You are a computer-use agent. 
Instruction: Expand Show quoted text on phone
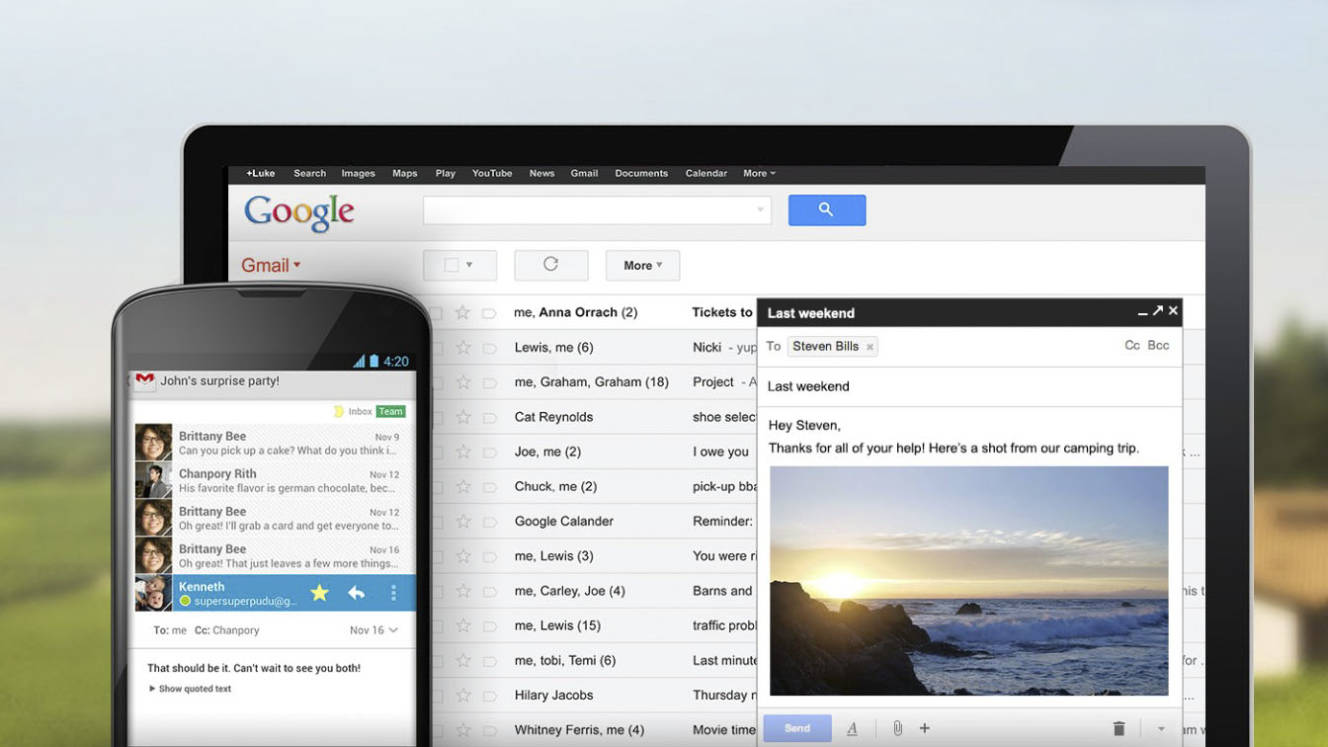tap(190, 689)
